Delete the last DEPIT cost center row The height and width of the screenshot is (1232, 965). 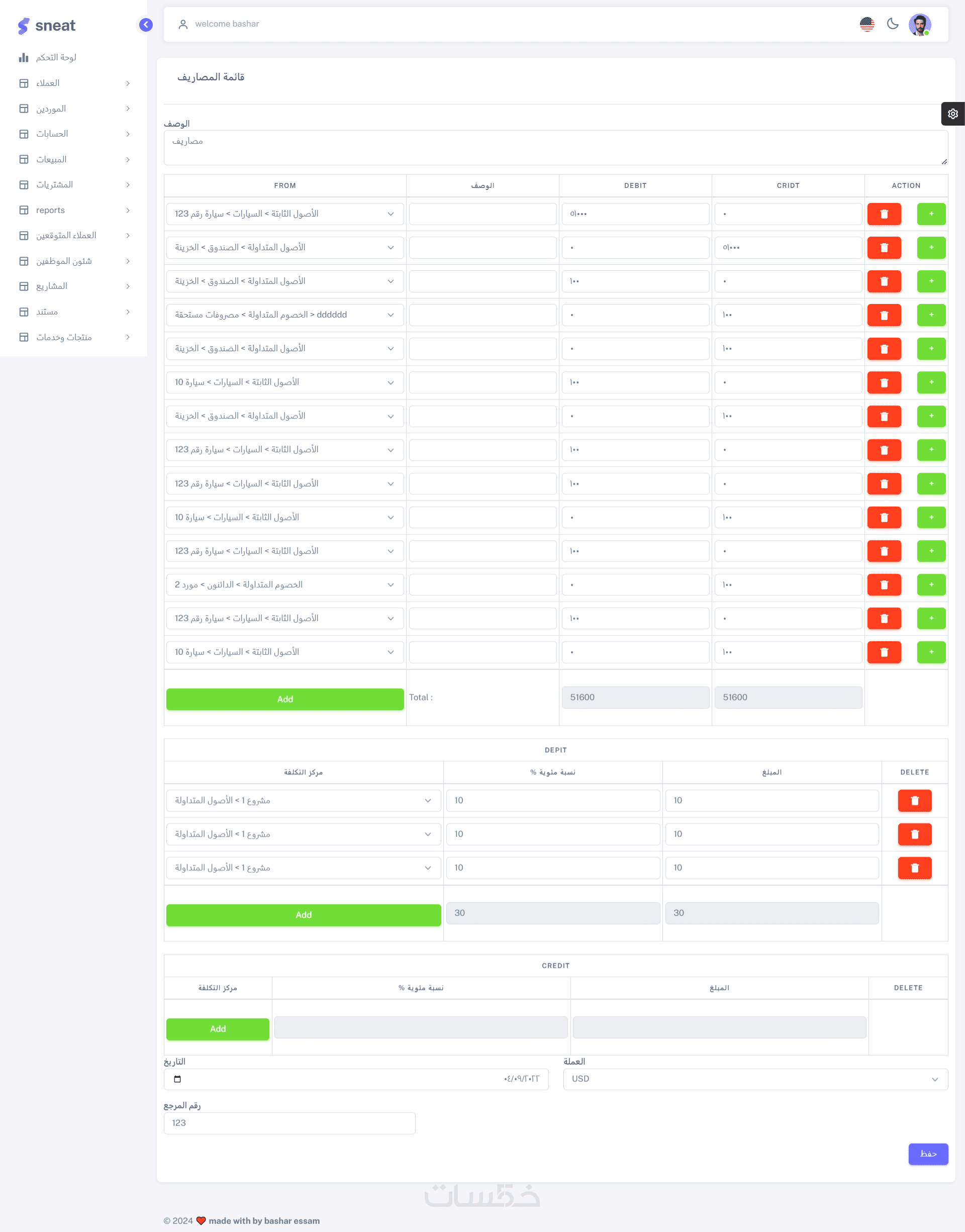pyautogui.click(x=914, y=868)
